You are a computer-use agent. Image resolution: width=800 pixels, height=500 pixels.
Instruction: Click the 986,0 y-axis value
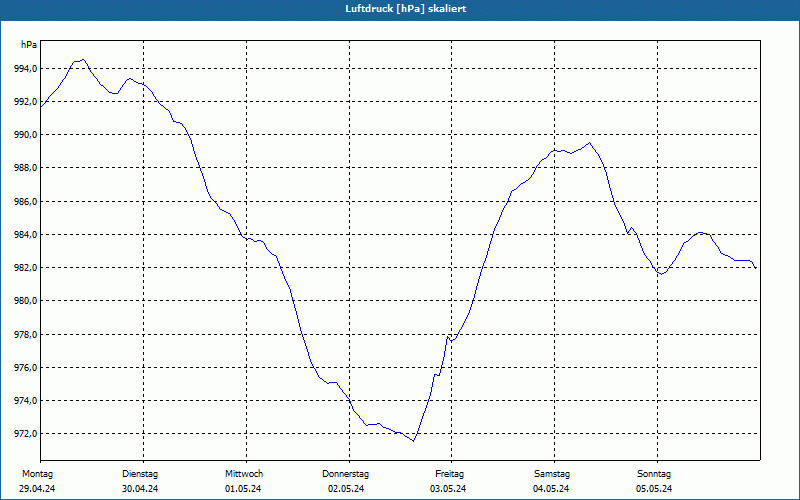point(27,202)
